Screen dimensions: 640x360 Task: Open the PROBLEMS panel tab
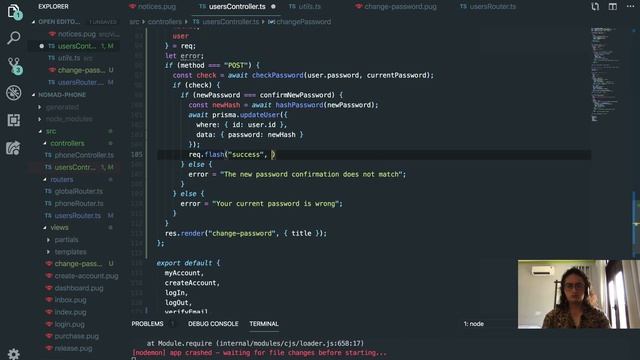pyautogui.click(x=147, y=324)
